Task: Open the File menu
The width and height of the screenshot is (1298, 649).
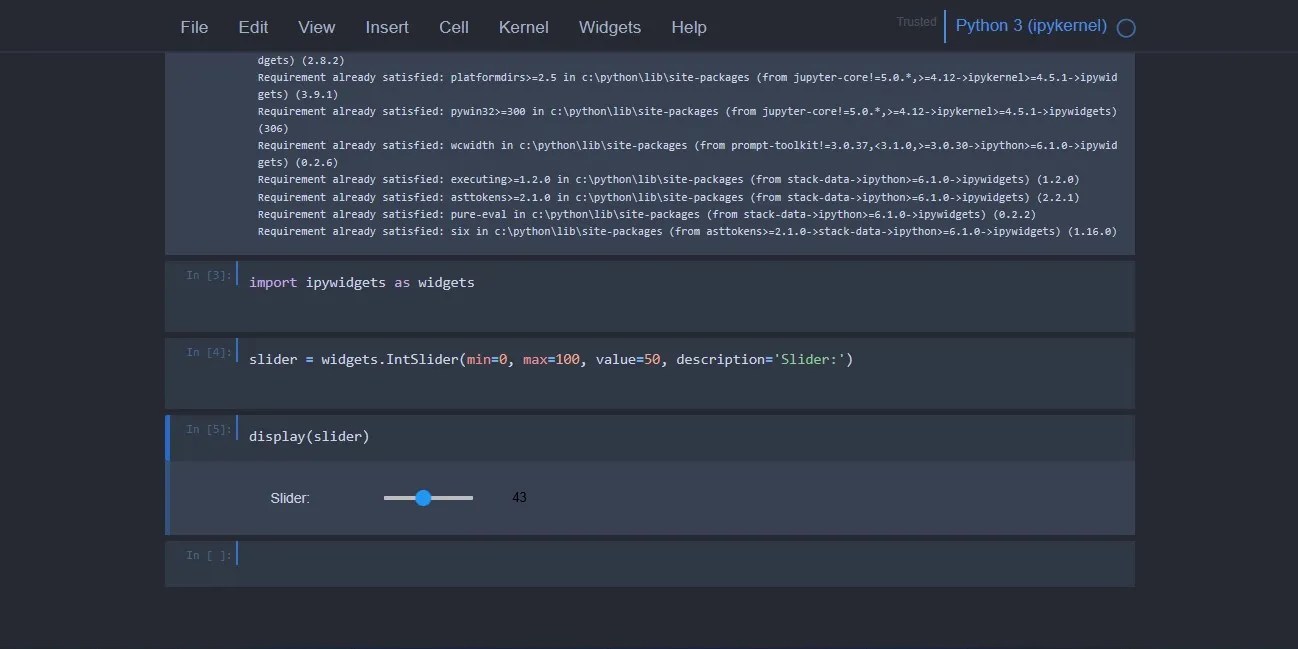Action: pos(194,27)
